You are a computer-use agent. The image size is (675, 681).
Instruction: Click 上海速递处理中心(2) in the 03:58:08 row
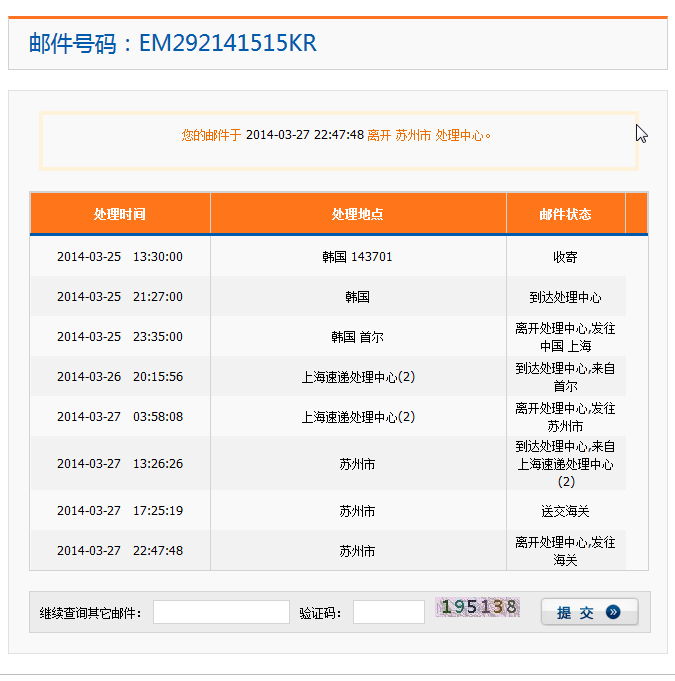(x=358, y=417)
